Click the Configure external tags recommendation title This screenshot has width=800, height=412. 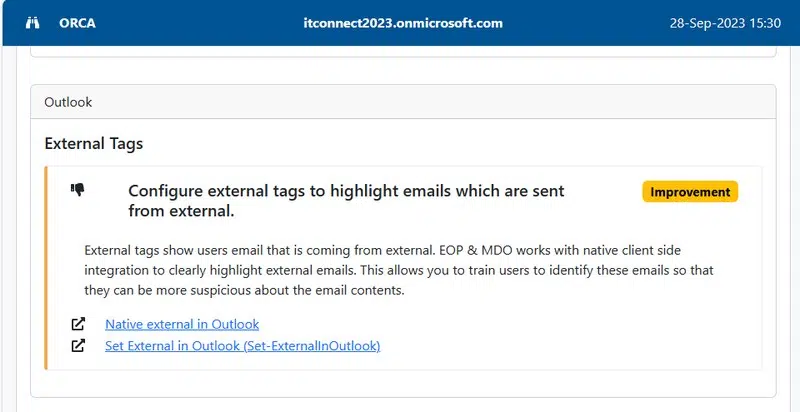pyautogui.click(x=346, y=200)
